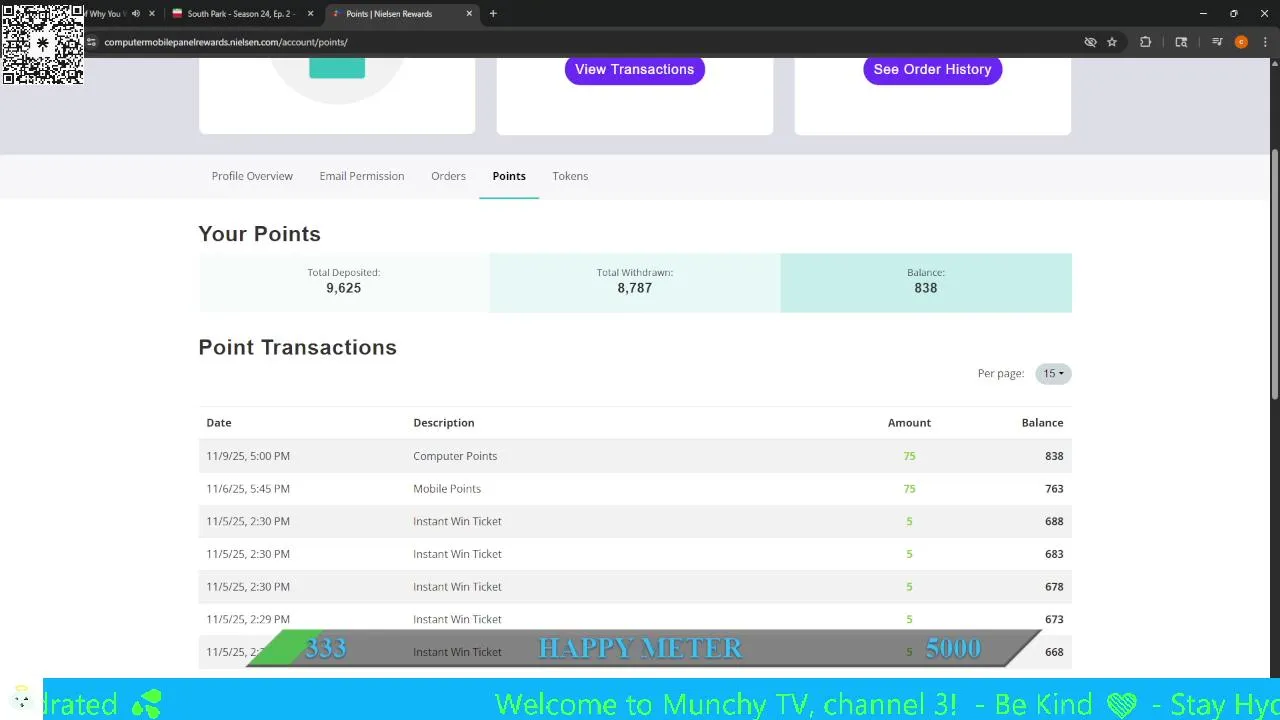Image resolution: width=1280 pixels, height=720 pixels.
Task: Open a new tab with plus icon
Action: (493, 14)
